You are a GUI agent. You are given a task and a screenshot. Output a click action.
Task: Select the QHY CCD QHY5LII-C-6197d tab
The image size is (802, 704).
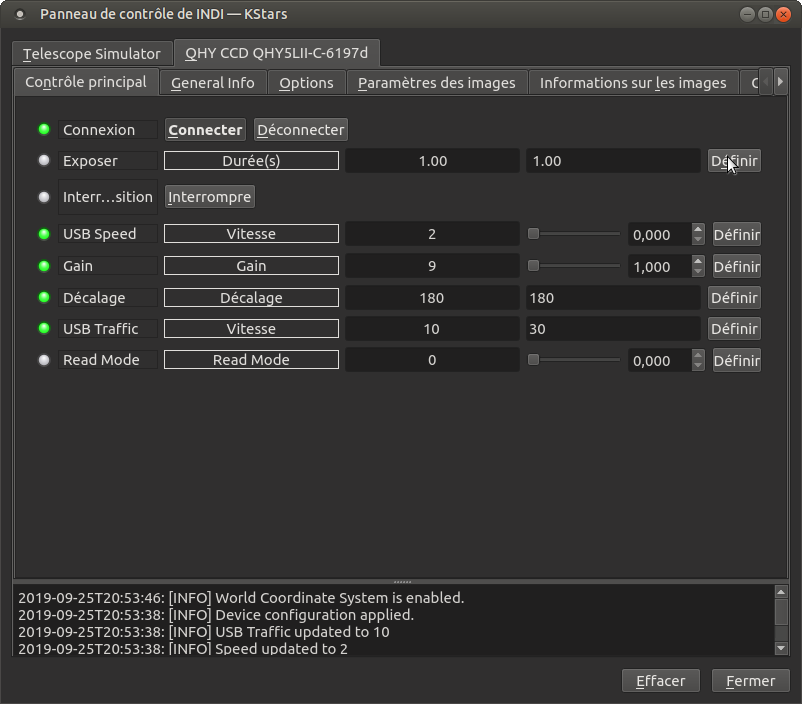click(277, 53)
